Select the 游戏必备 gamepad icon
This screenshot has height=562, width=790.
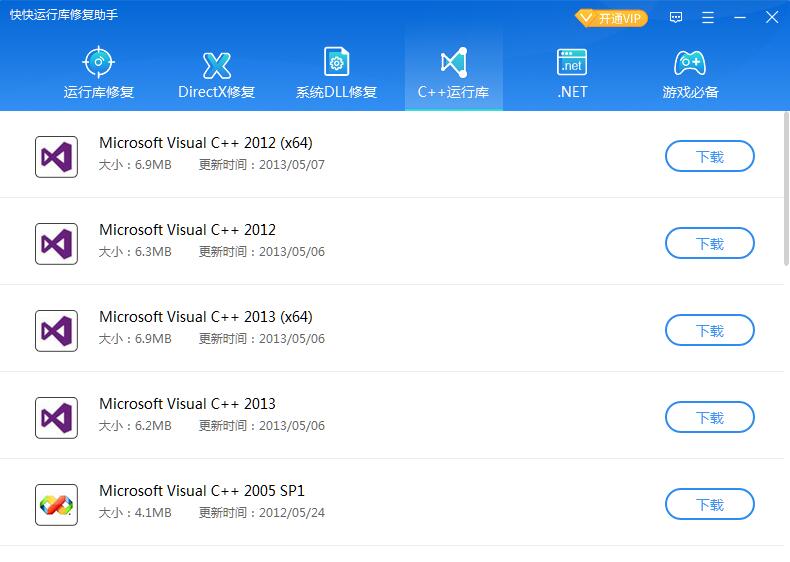(690, 63)
